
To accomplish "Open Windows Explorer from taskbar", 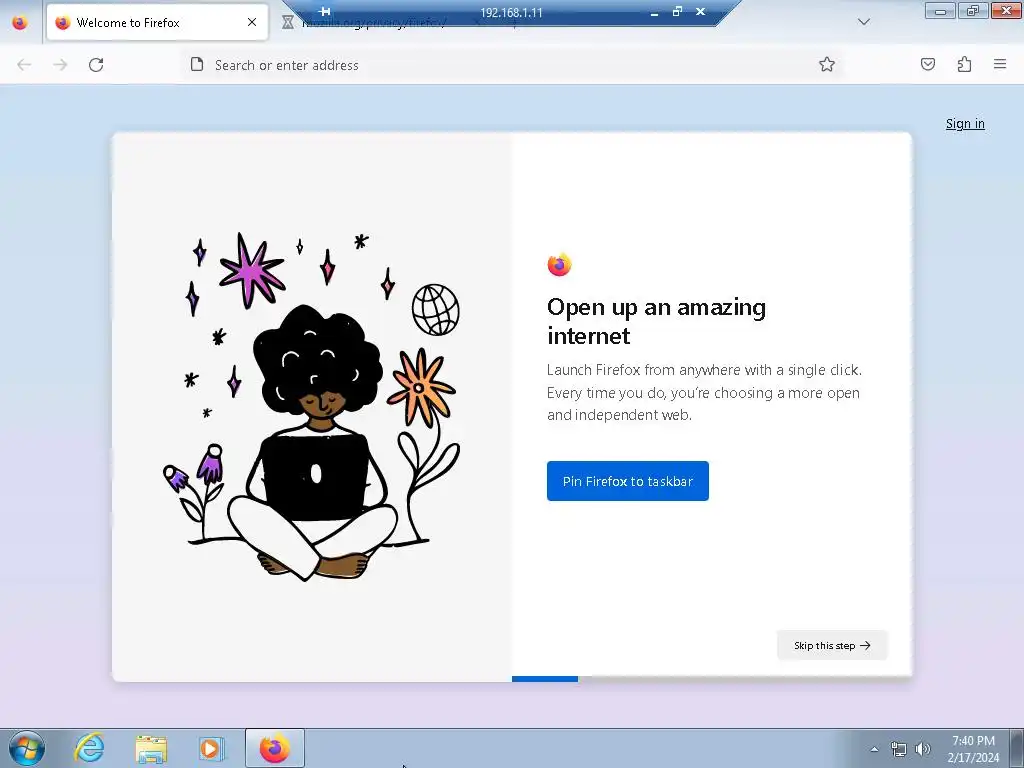I will click(152, 748).
